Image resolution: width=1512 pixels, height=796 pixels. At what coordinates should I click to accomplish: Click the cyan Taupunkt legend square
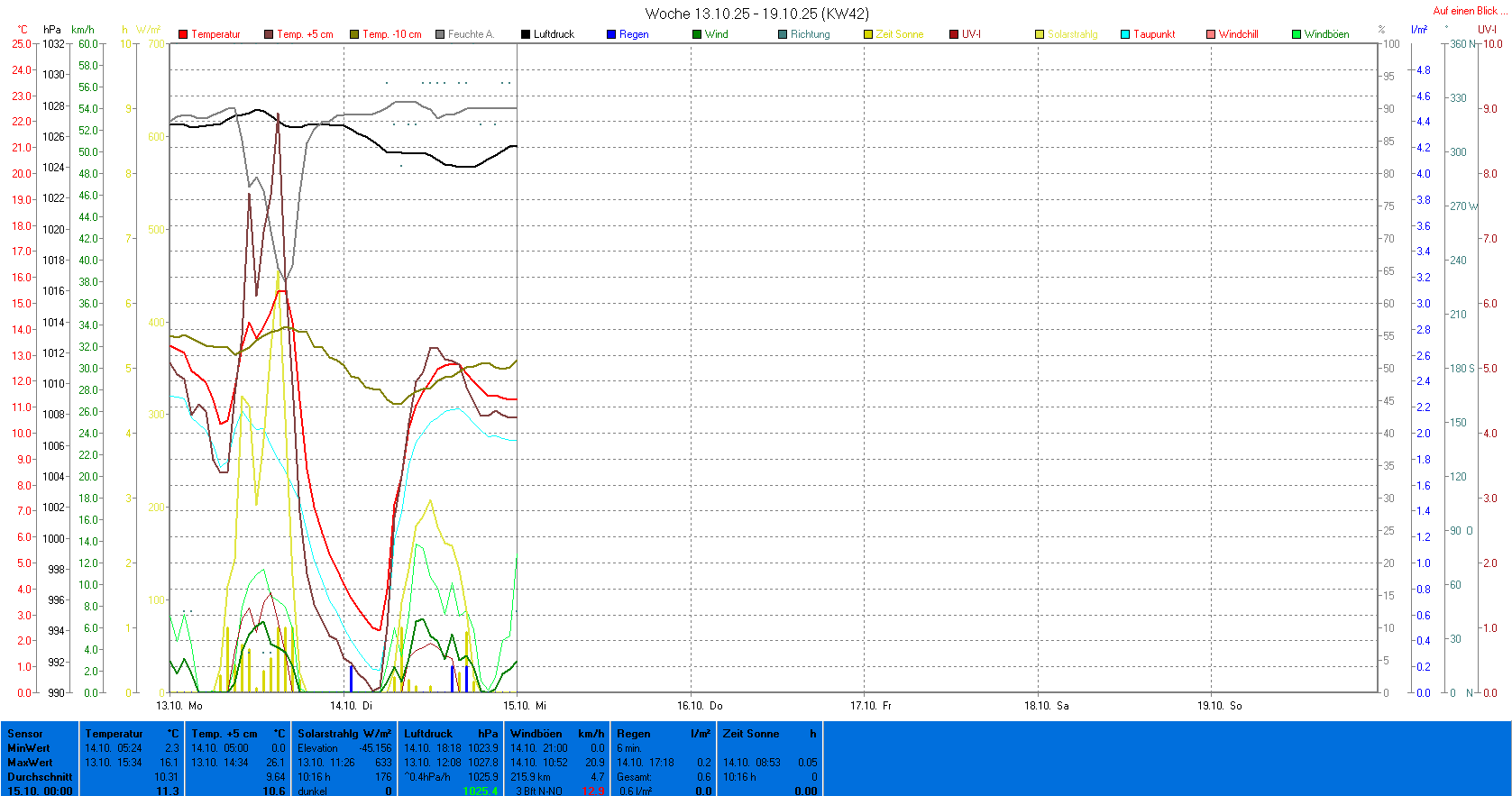point(1125,34)
